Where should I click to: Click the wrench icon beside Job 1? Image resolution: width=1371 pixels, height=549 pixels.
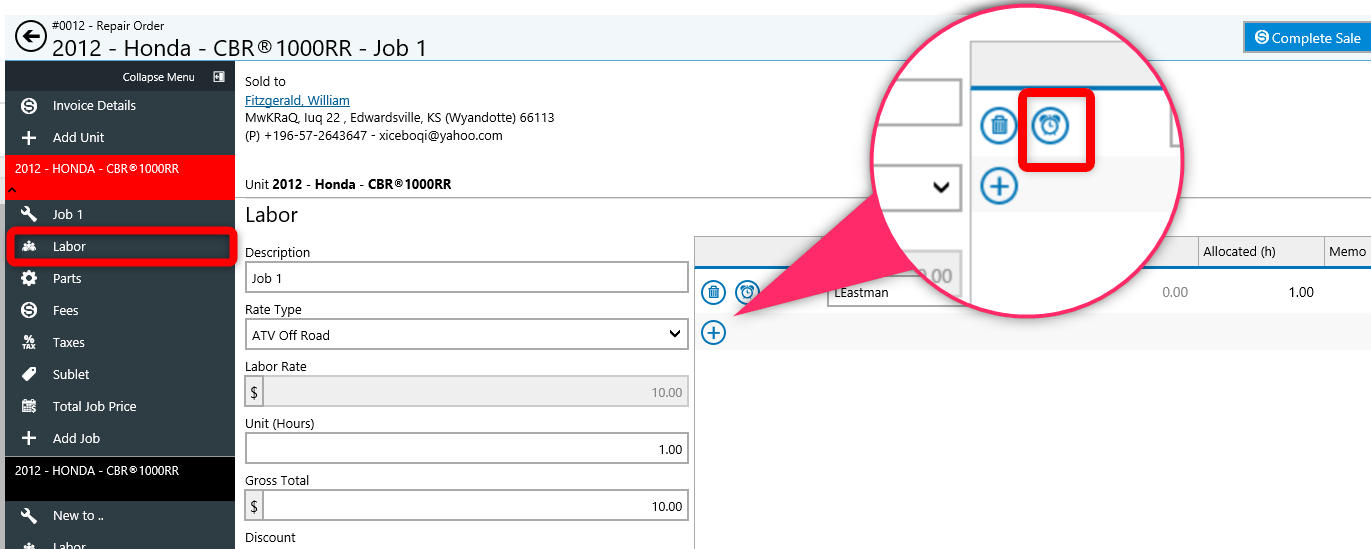(x=29, y=214)
